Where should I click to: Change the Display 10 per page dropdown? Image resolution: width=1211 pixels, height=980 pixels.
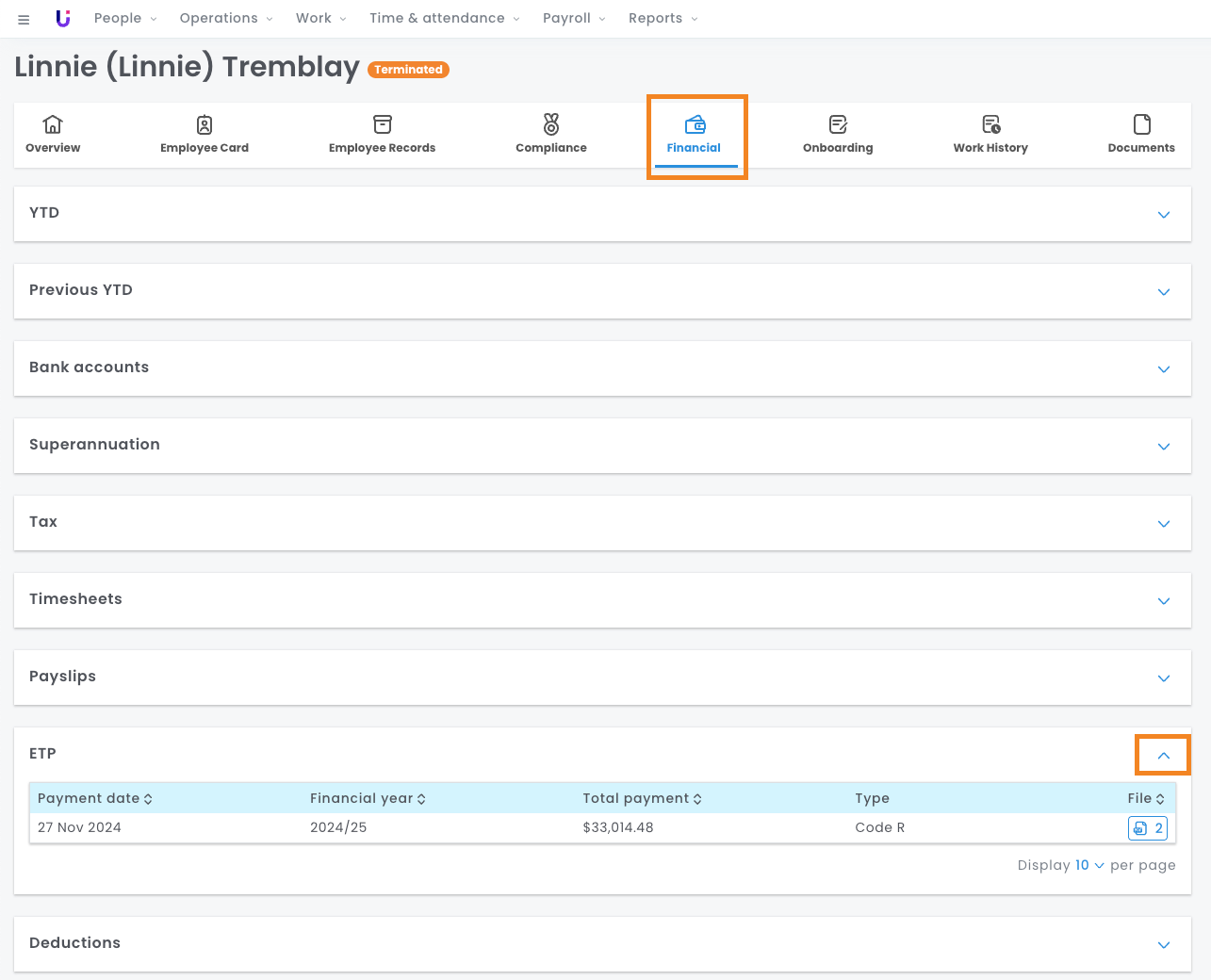tap(1088, 865)
